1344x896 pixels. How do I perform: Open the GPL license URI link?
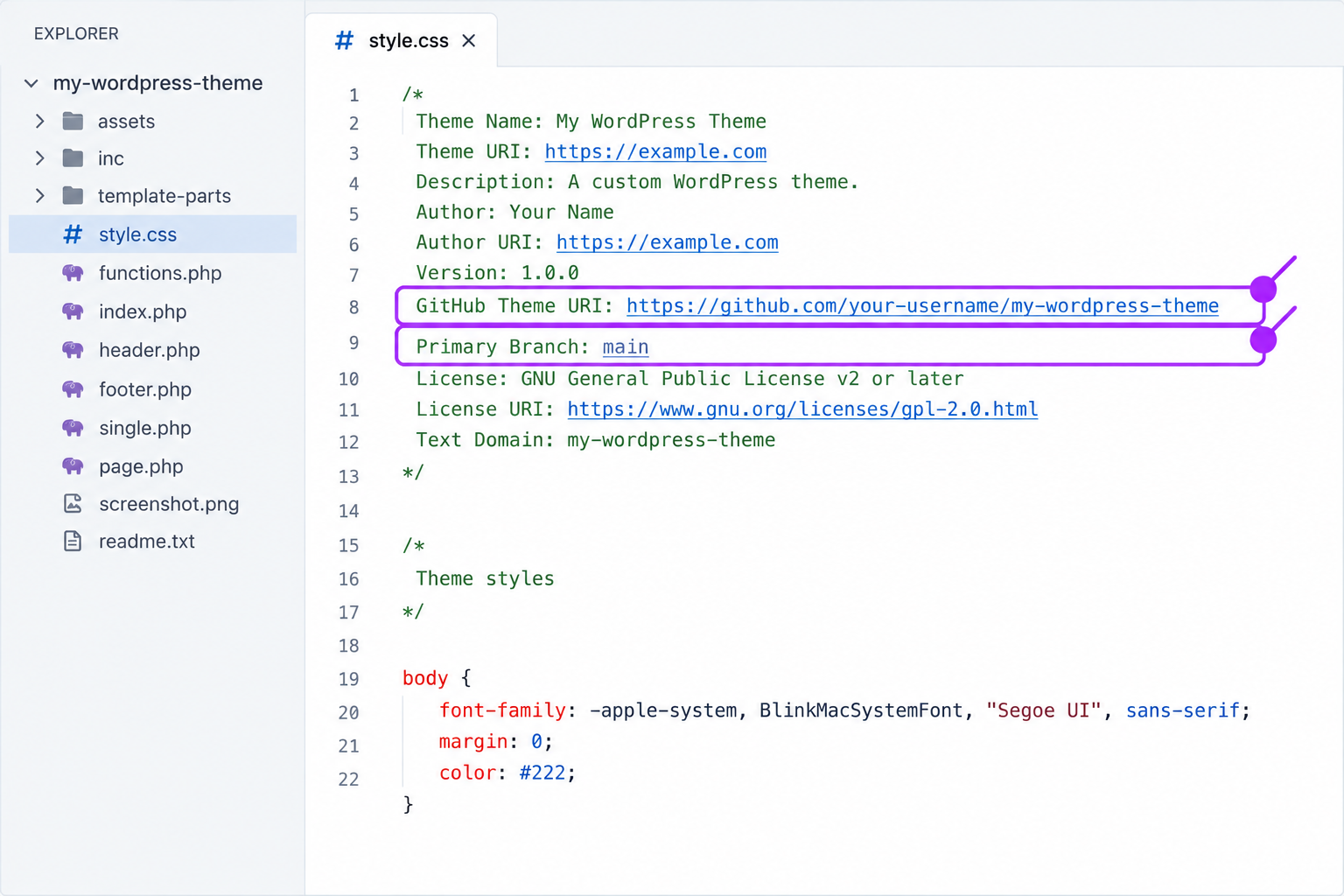click(x=802, y=409)
